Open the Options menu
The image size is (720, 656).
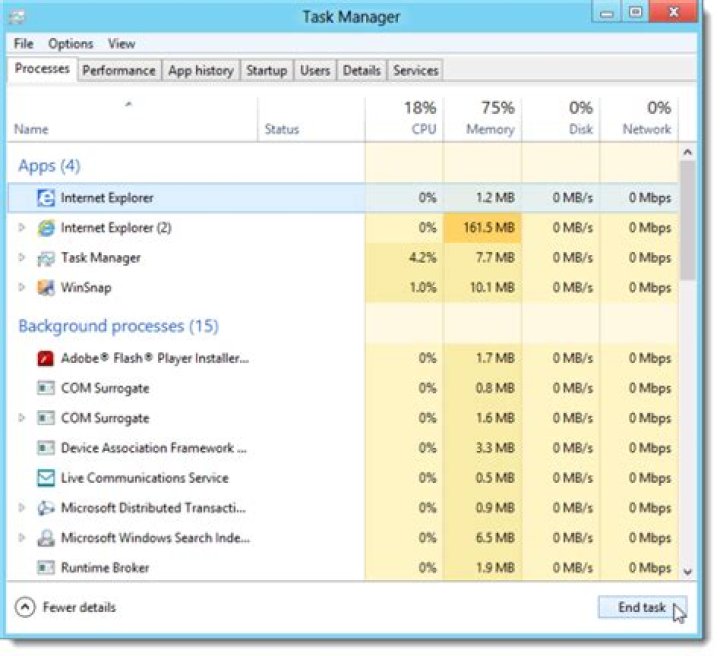(71, 44)
